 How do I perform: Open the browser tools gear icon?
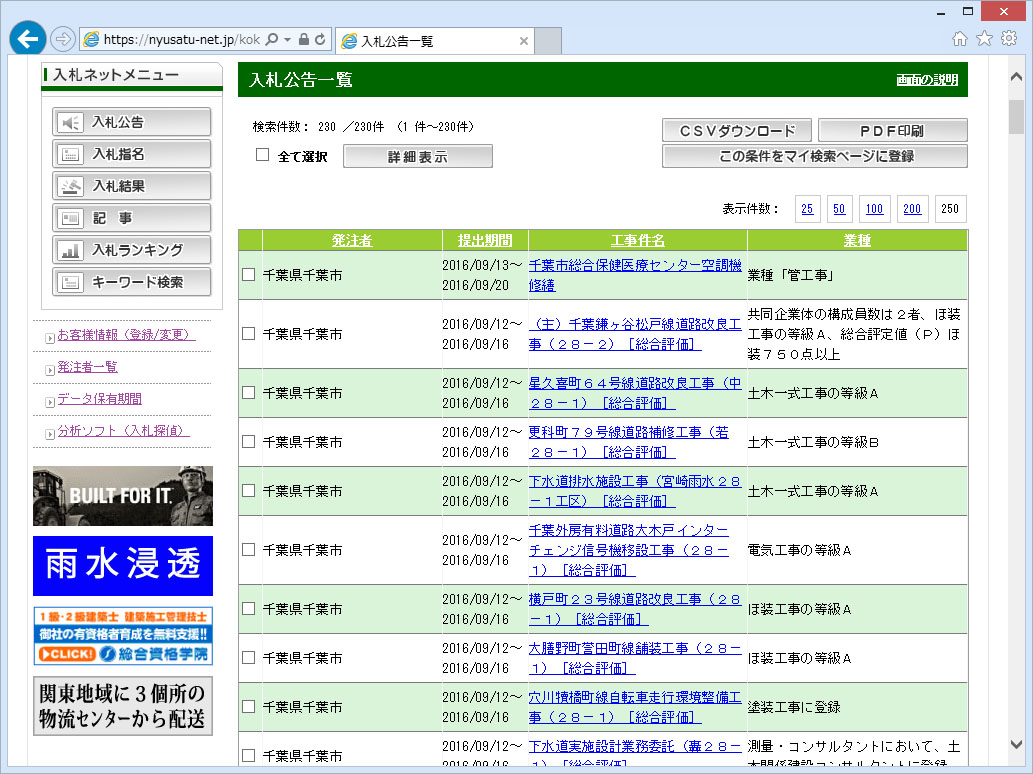pyautogui.click(x=1008, y=39)
